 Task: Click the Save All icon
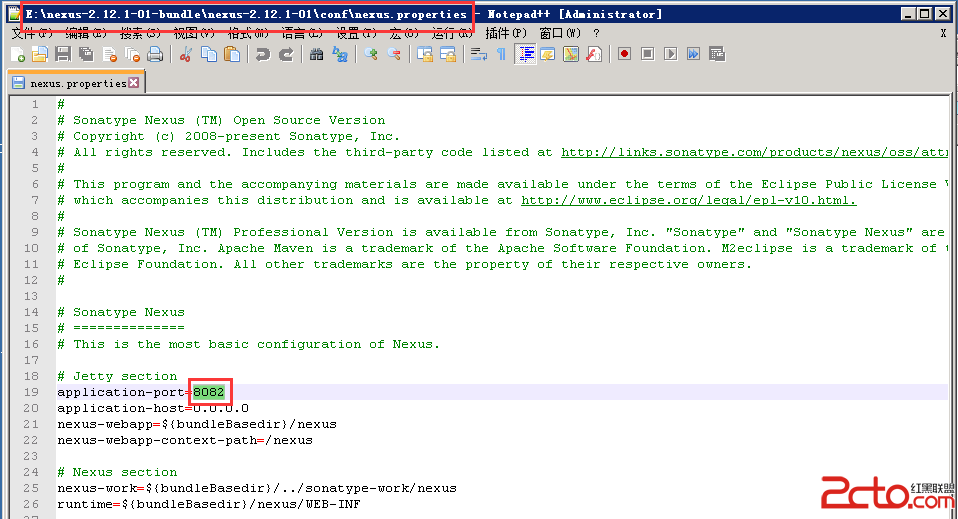[86, 55]
